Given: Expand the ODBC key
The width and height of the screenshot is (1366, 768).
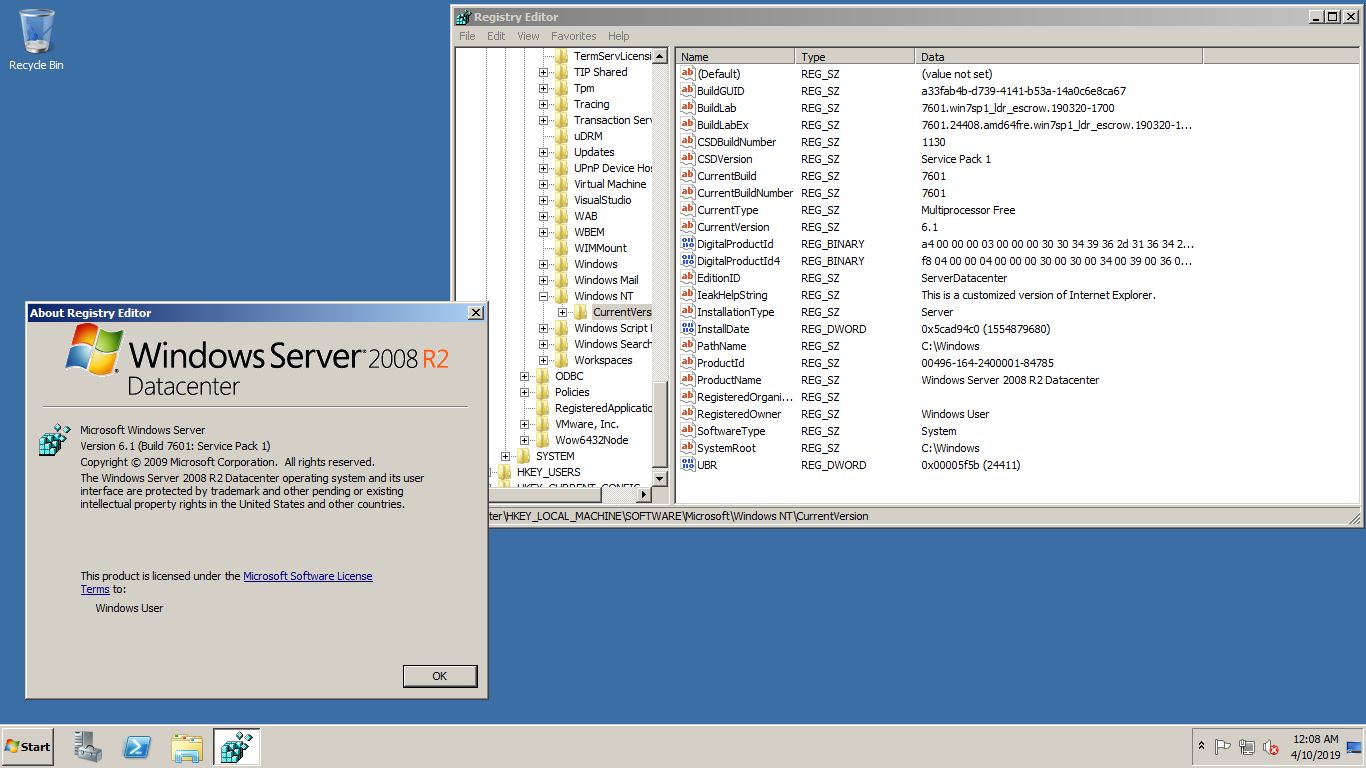Looking at the screenshot, I should point(524,376).
